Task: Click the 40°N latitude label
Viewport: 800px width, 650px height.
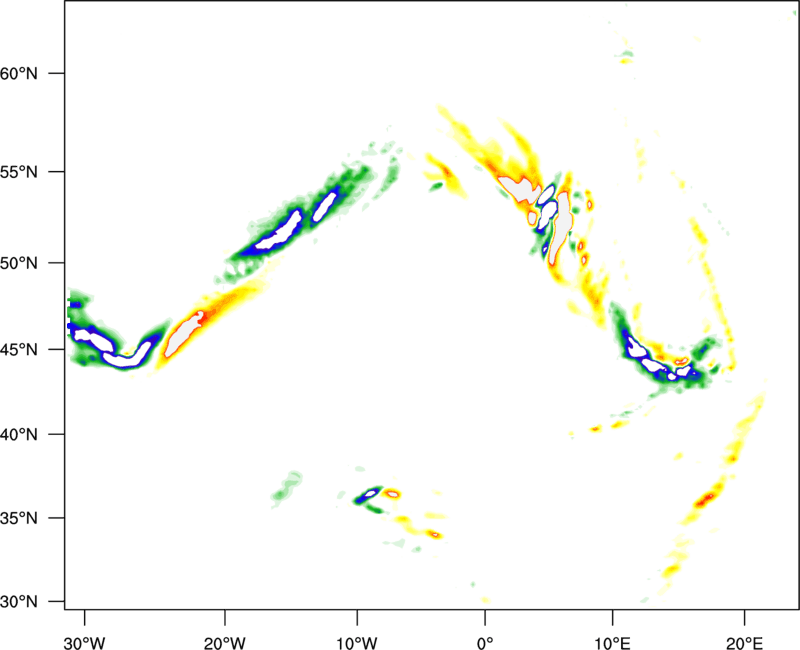Action: pos(19,435)
